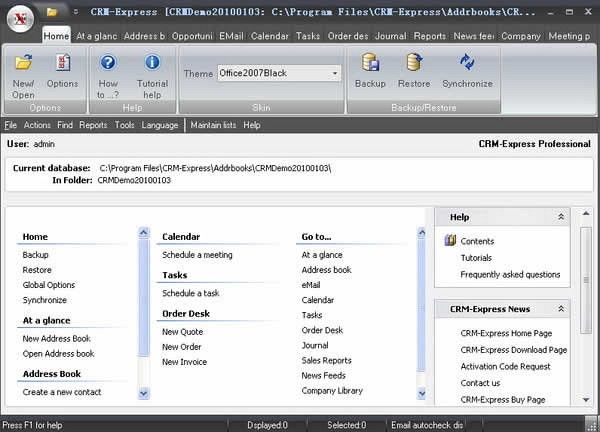Click the Restore database icon
The width and height of the screenshot is (600, 432).
pos(414,62)
